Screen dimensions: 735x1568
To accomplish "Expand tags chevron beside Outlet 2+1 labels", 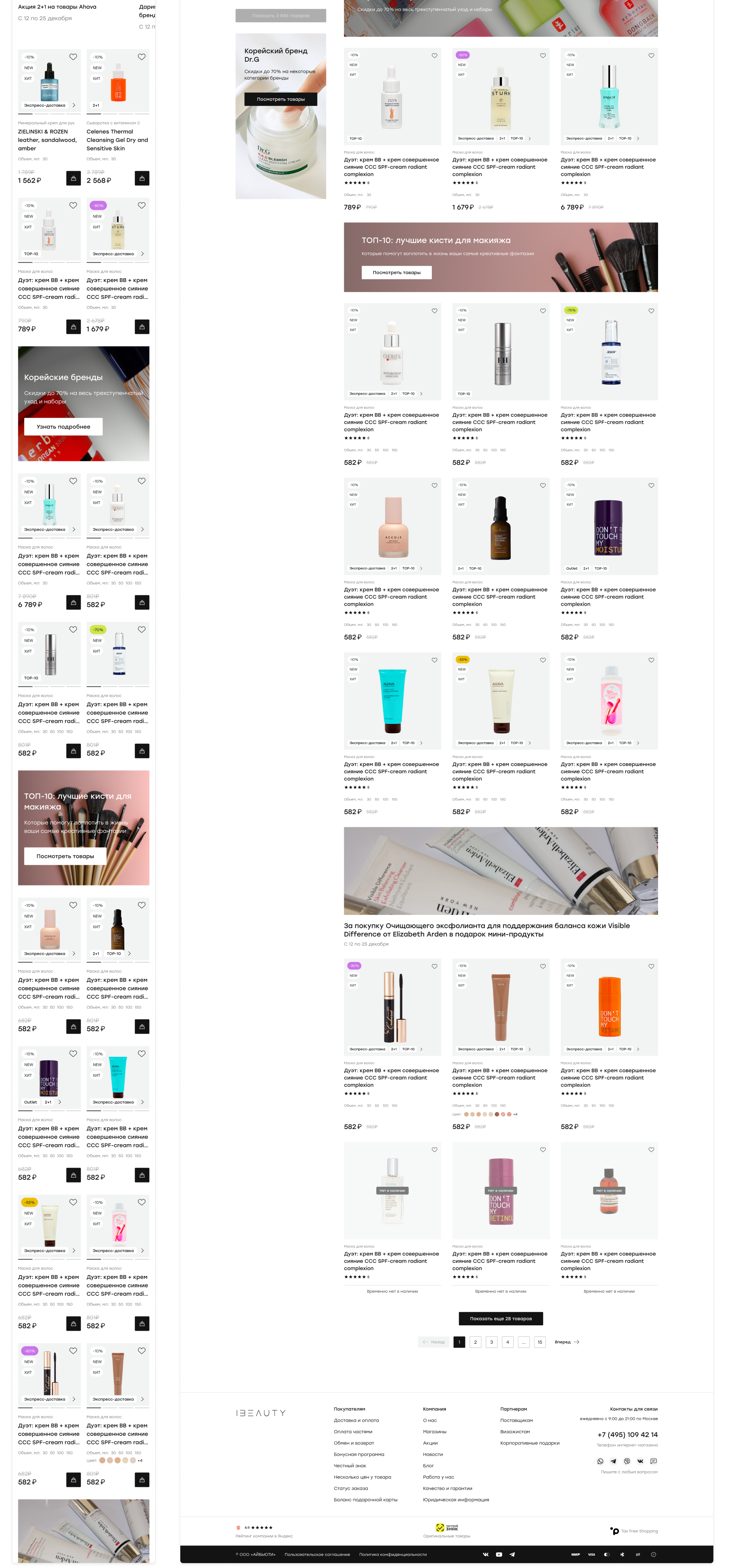I will (60, 1102).
